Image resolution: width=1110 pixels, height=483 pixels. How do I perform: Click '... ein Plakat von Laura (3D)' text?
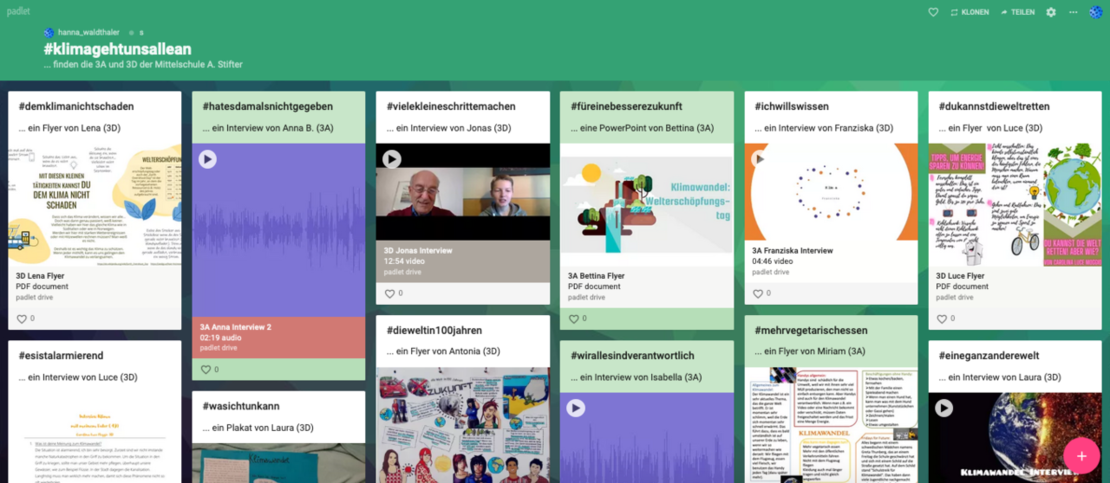[x=258, y=428]
